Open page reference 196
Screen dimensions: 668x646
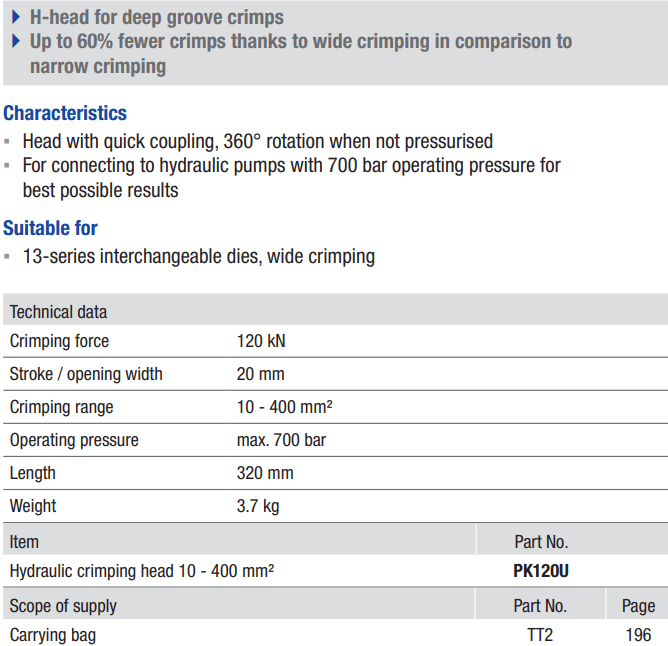637,635
